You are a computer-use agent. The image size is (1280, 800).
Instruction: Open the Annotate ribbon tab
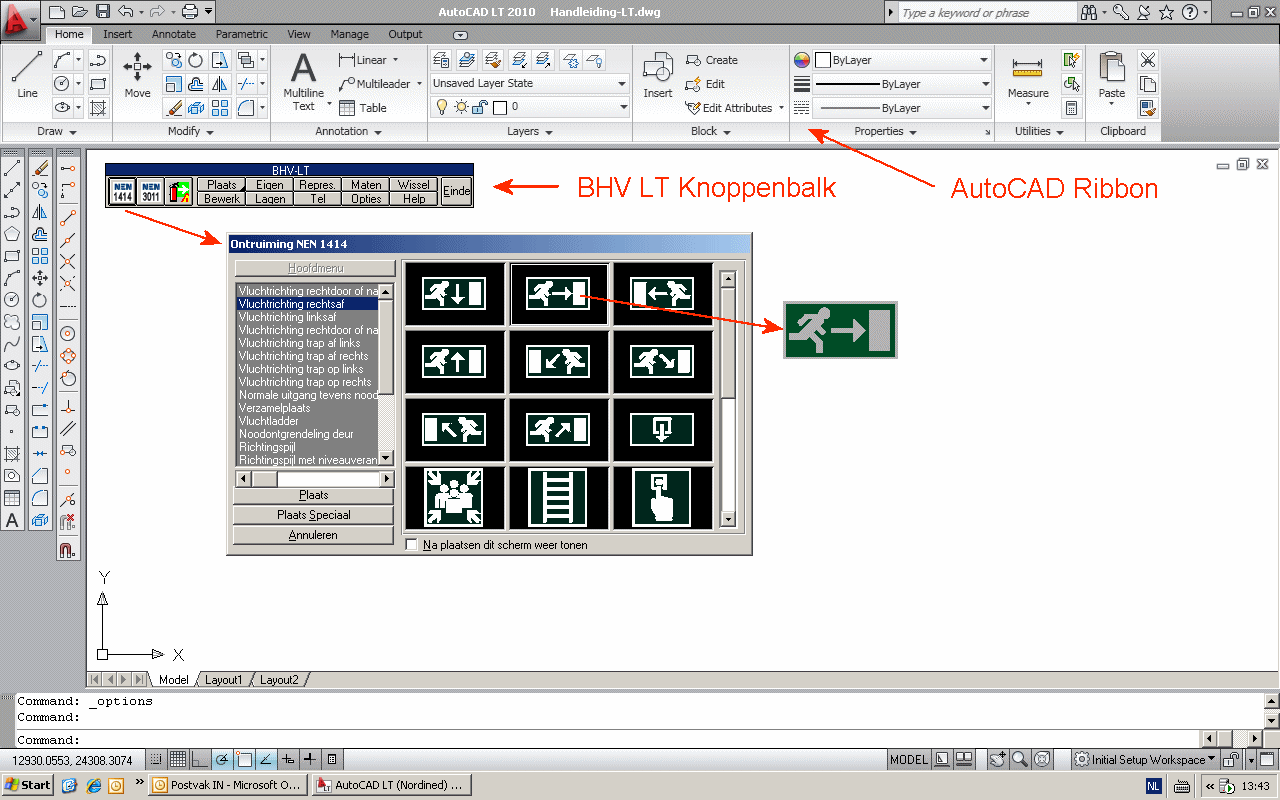(174, 34)
